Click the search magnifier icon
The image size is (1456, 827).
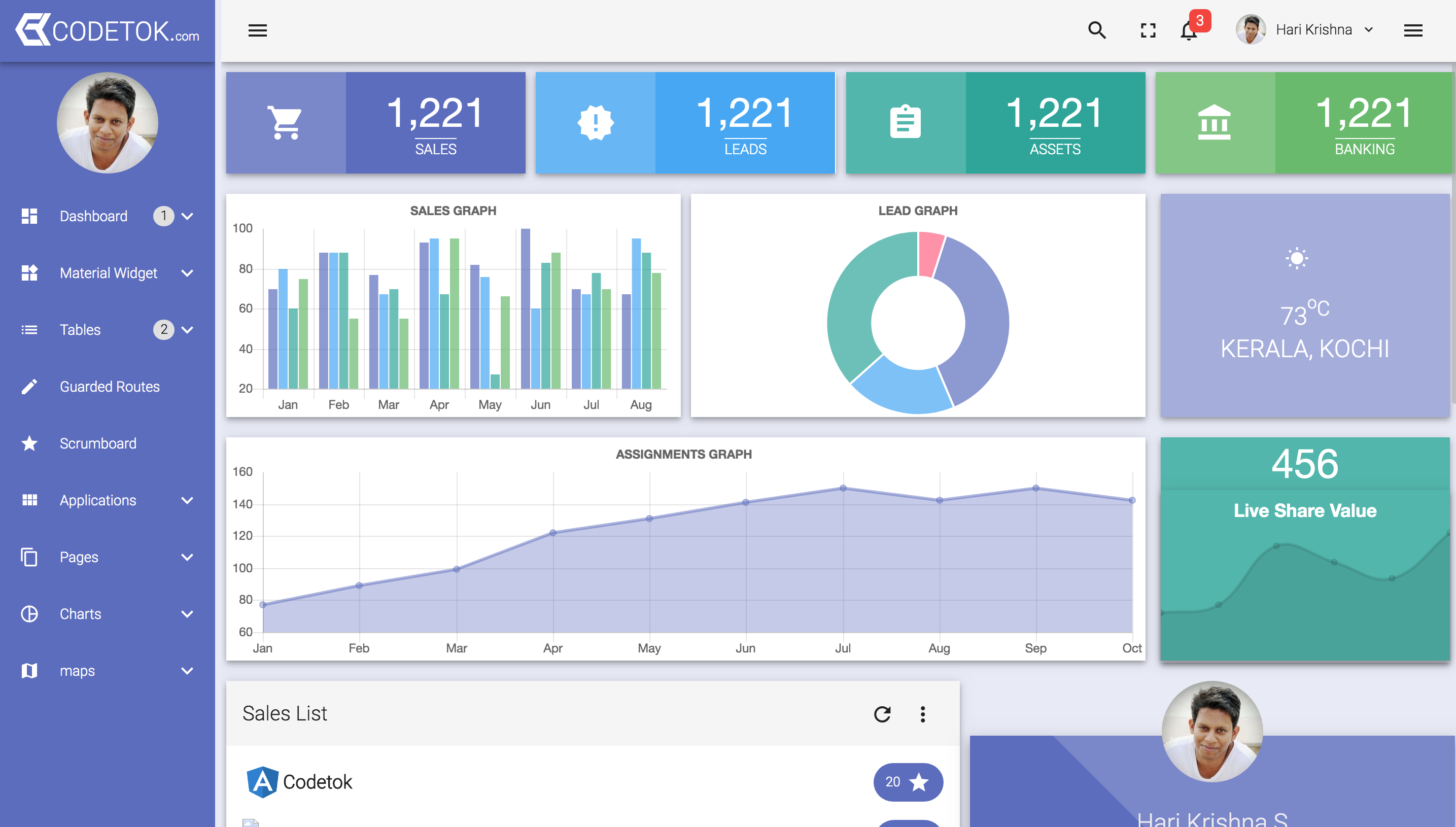(x=1097, y=29)
